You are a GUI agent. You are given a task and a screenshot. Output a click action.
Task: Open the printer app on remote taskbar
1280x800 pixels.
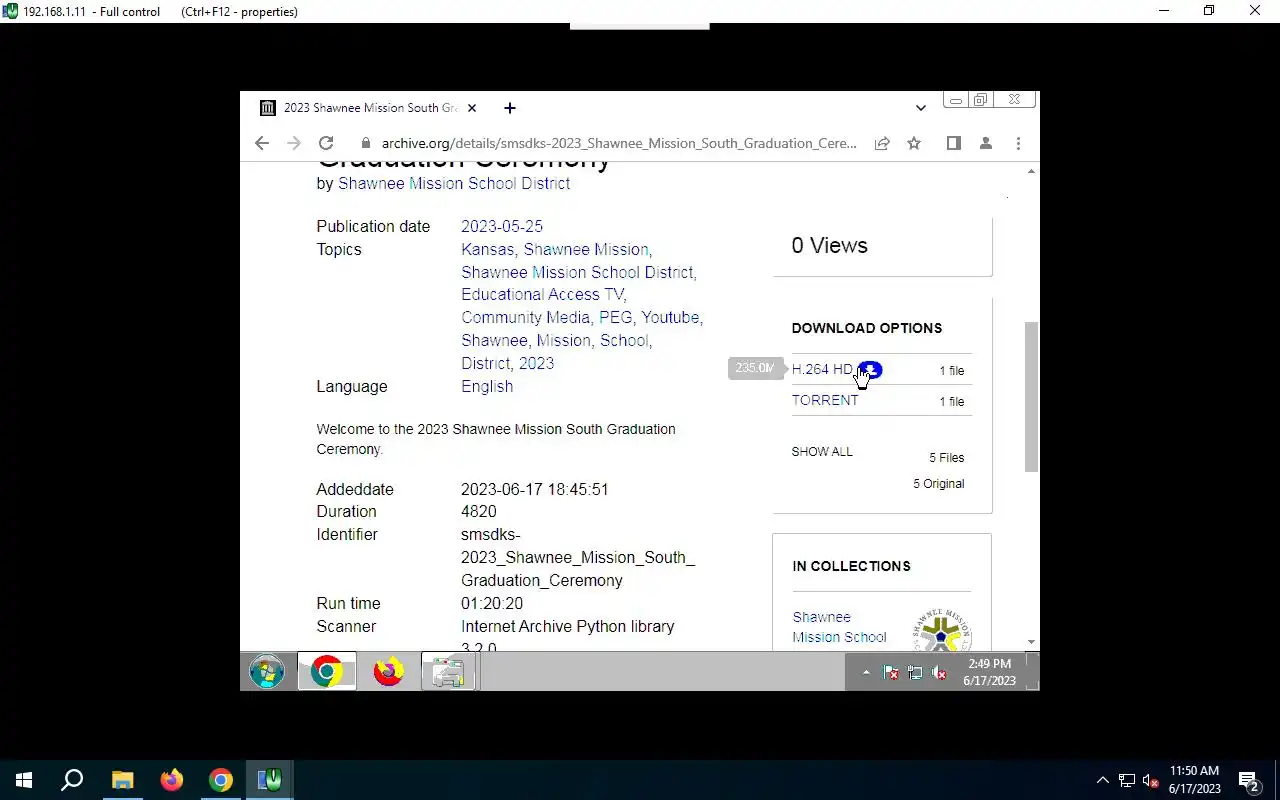click(x=448, y=672)
